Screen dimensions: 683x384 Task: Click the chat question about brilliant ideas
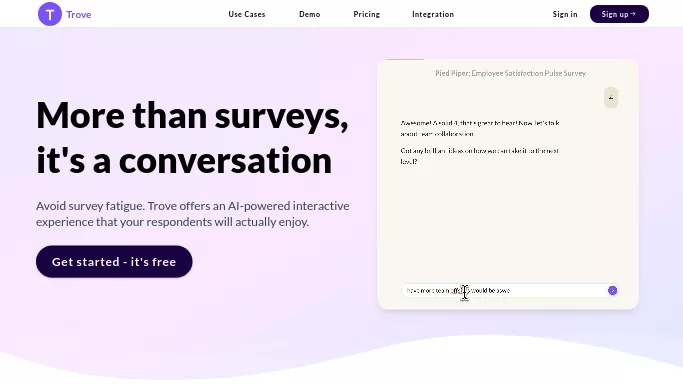480,156
